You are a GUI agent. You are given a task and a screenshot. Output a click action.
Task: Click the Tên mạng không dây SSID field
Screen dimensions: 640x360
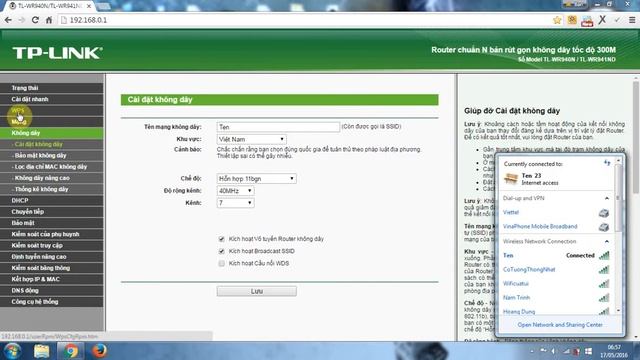pyautogui.click(x=278, y=127)
